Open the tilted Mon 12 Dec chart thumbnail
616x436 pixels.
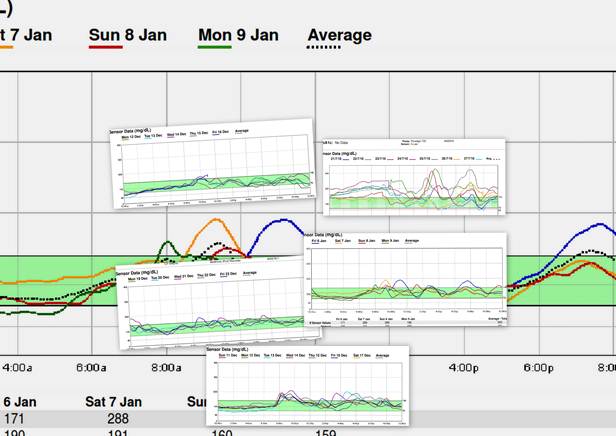pyautogui.click(x=213, y=163)
